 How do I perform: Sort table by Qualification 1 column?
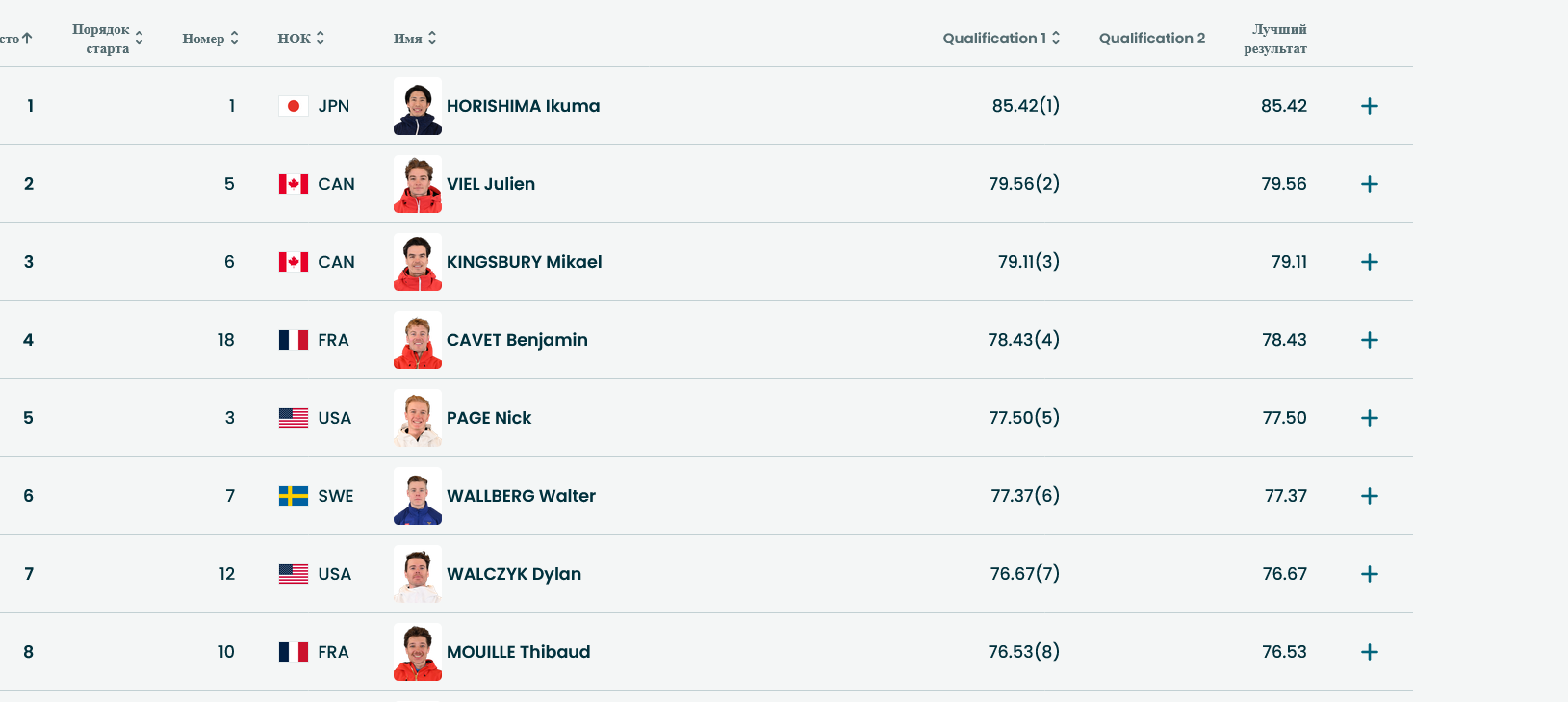(x=1001, y=39)
